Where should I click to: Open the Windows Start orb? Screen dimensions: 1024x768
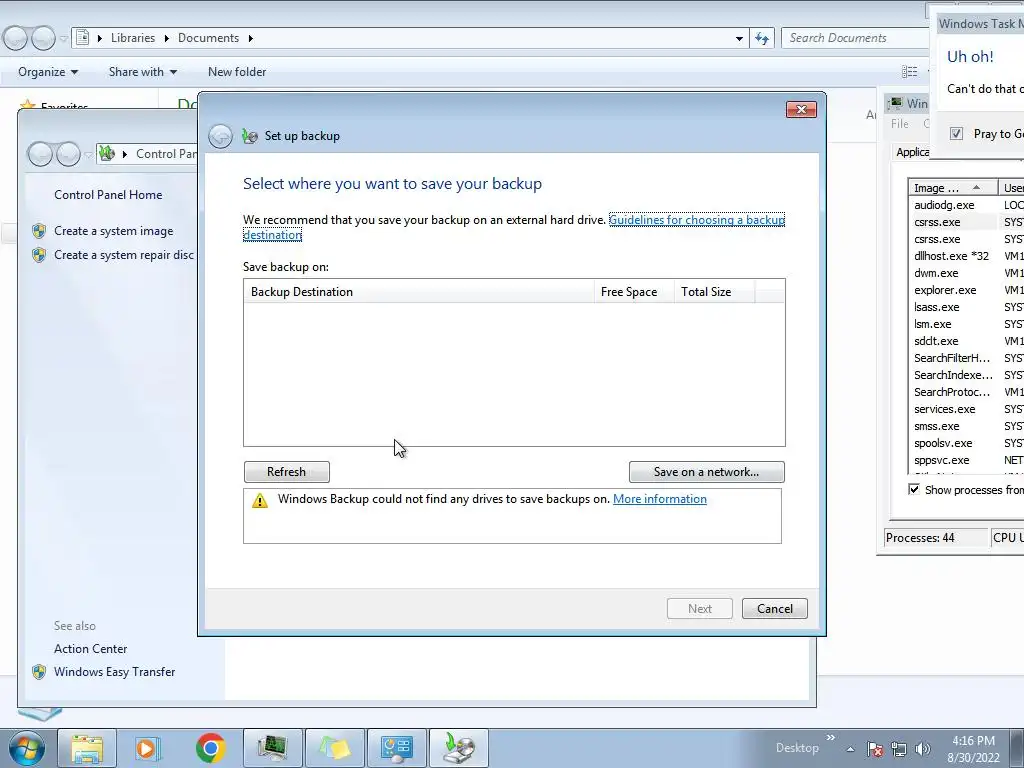[x=26, y=748]
